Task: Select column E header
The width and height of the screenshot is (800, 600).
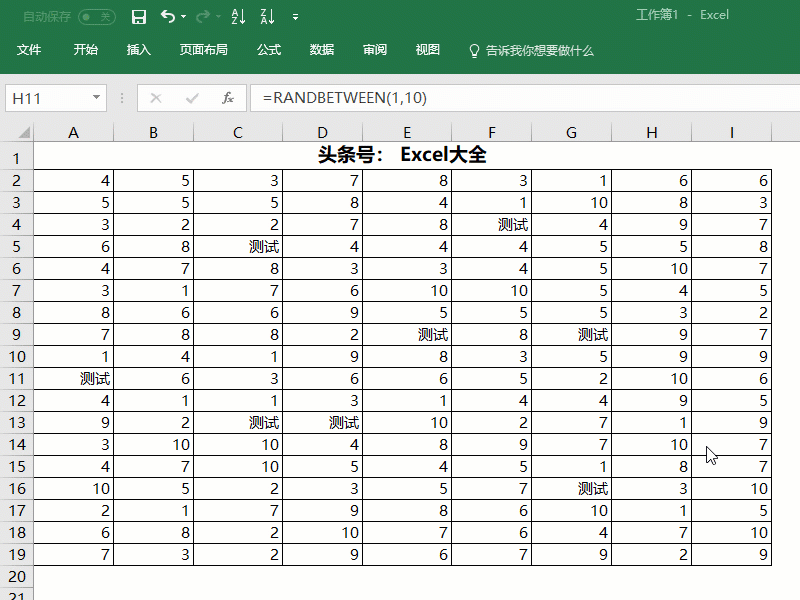Action: (407, 133)
